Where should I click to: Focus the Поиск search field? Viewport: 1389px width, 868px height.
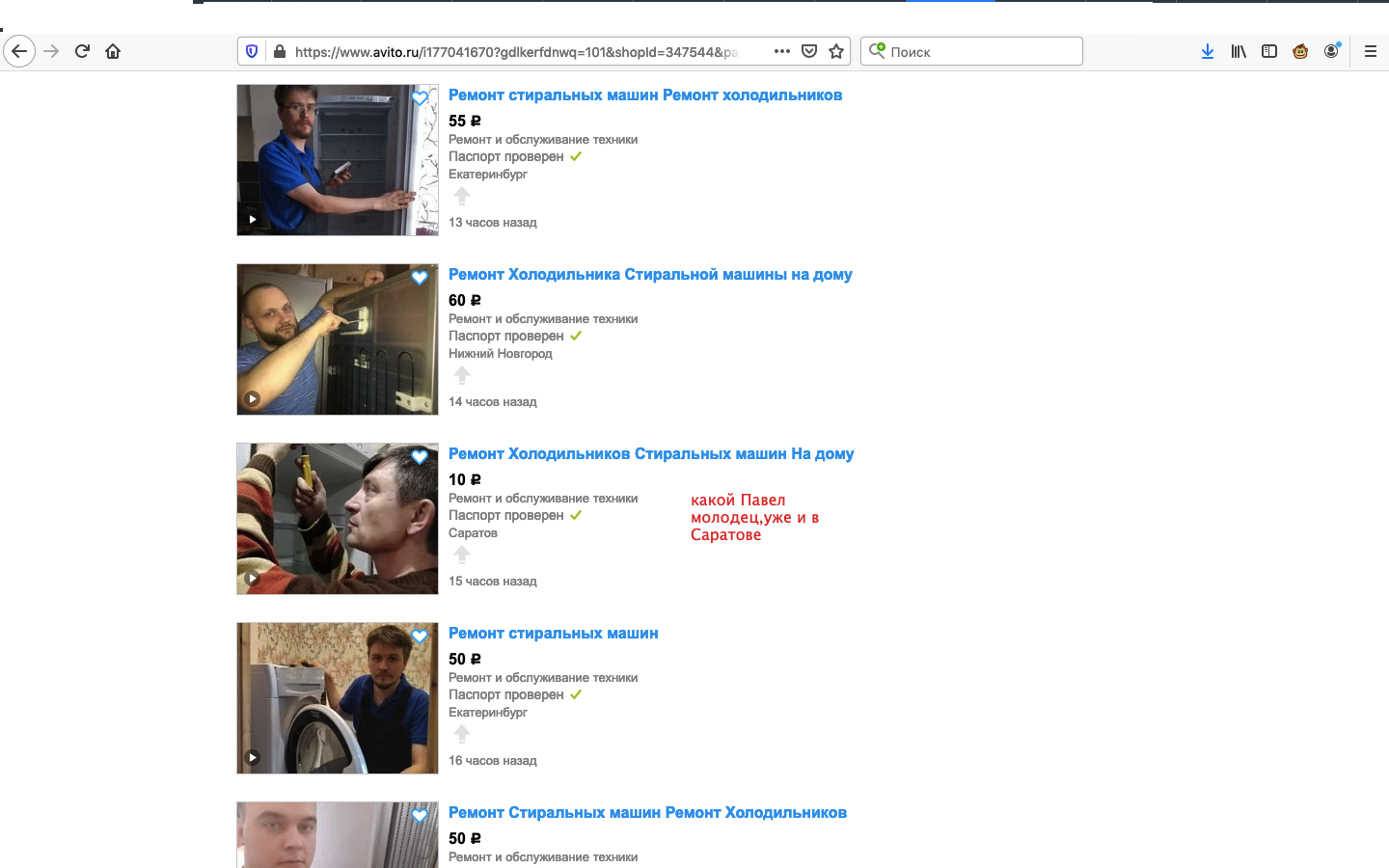971,51
